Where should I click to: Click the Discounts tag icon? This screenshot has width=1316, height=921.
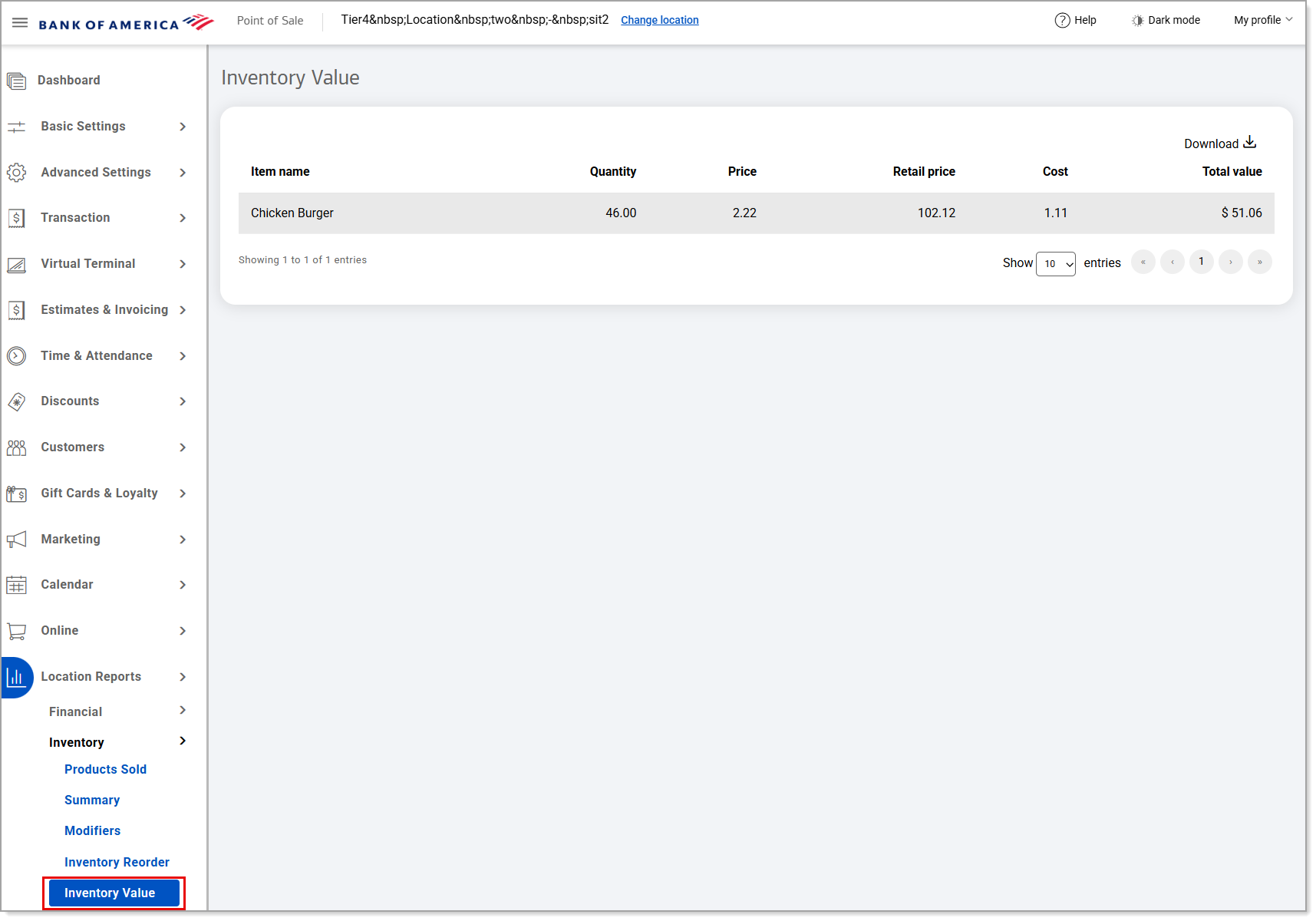16,401
